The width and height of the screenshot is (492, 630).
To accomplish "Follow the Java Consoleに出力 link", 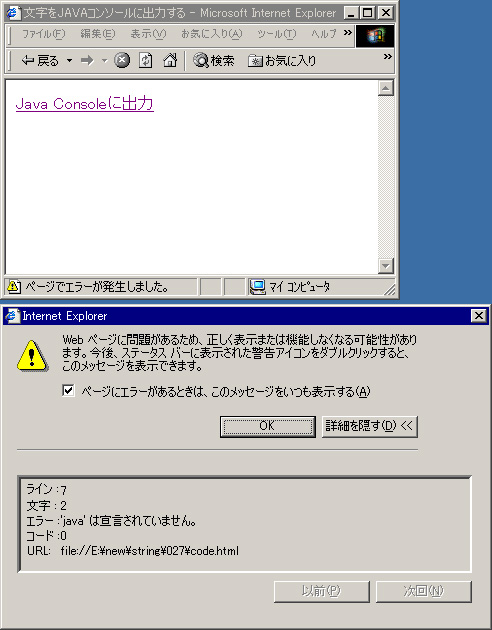I will [x=85, y=104].
